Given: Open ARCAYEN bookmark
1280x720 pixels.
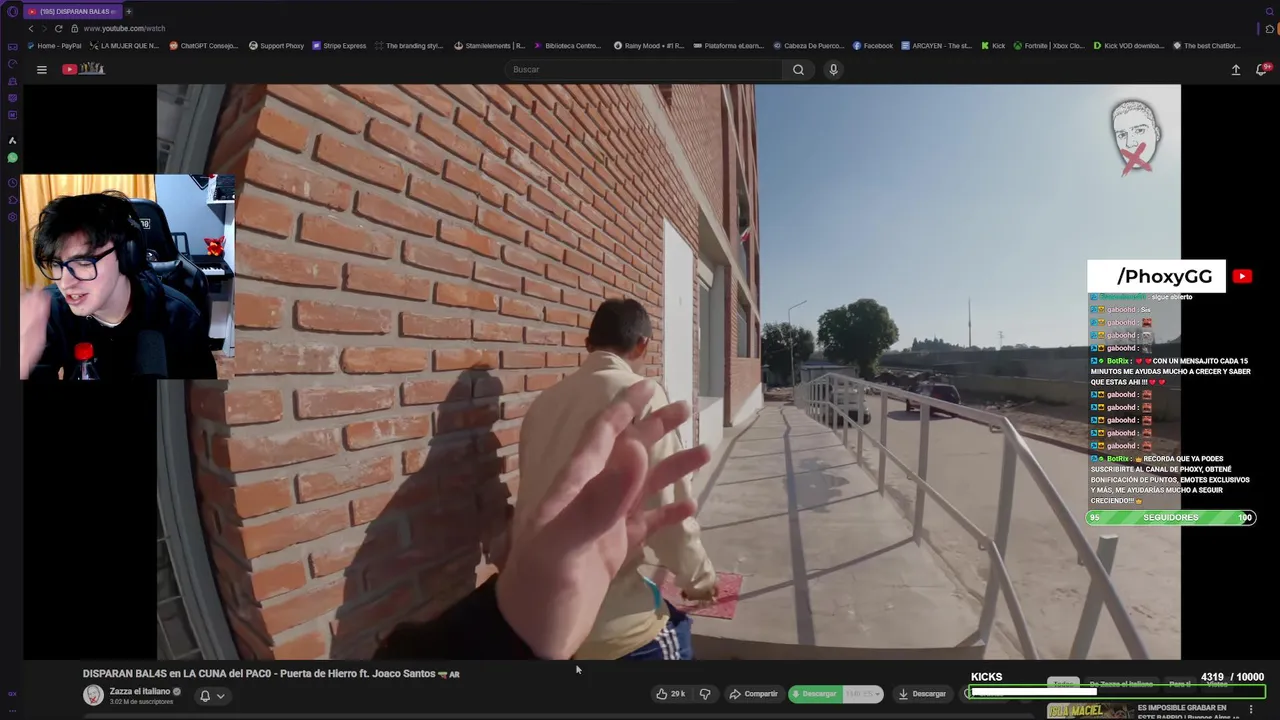Looking at the screenshot, I should tap(937, 45).
